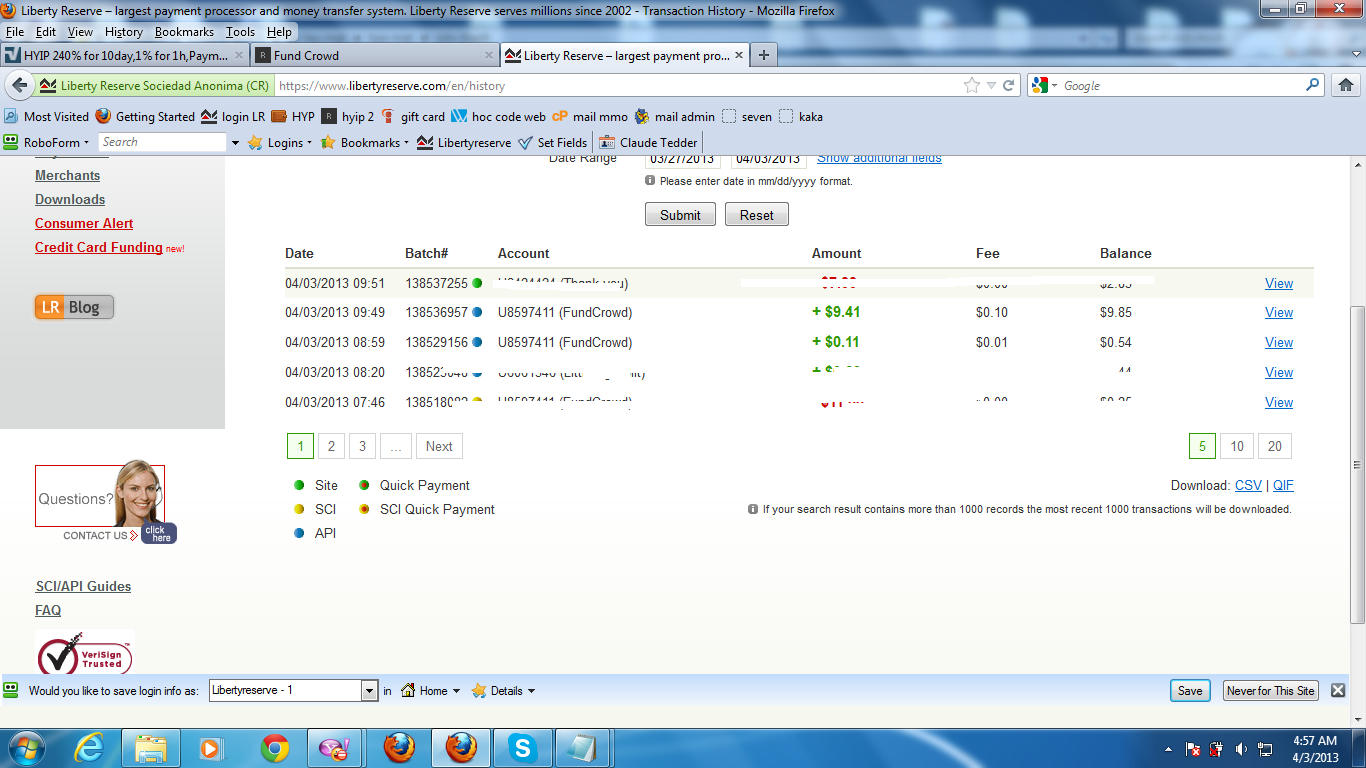Switch to the Fund Crowd tab

coord(375,56)
